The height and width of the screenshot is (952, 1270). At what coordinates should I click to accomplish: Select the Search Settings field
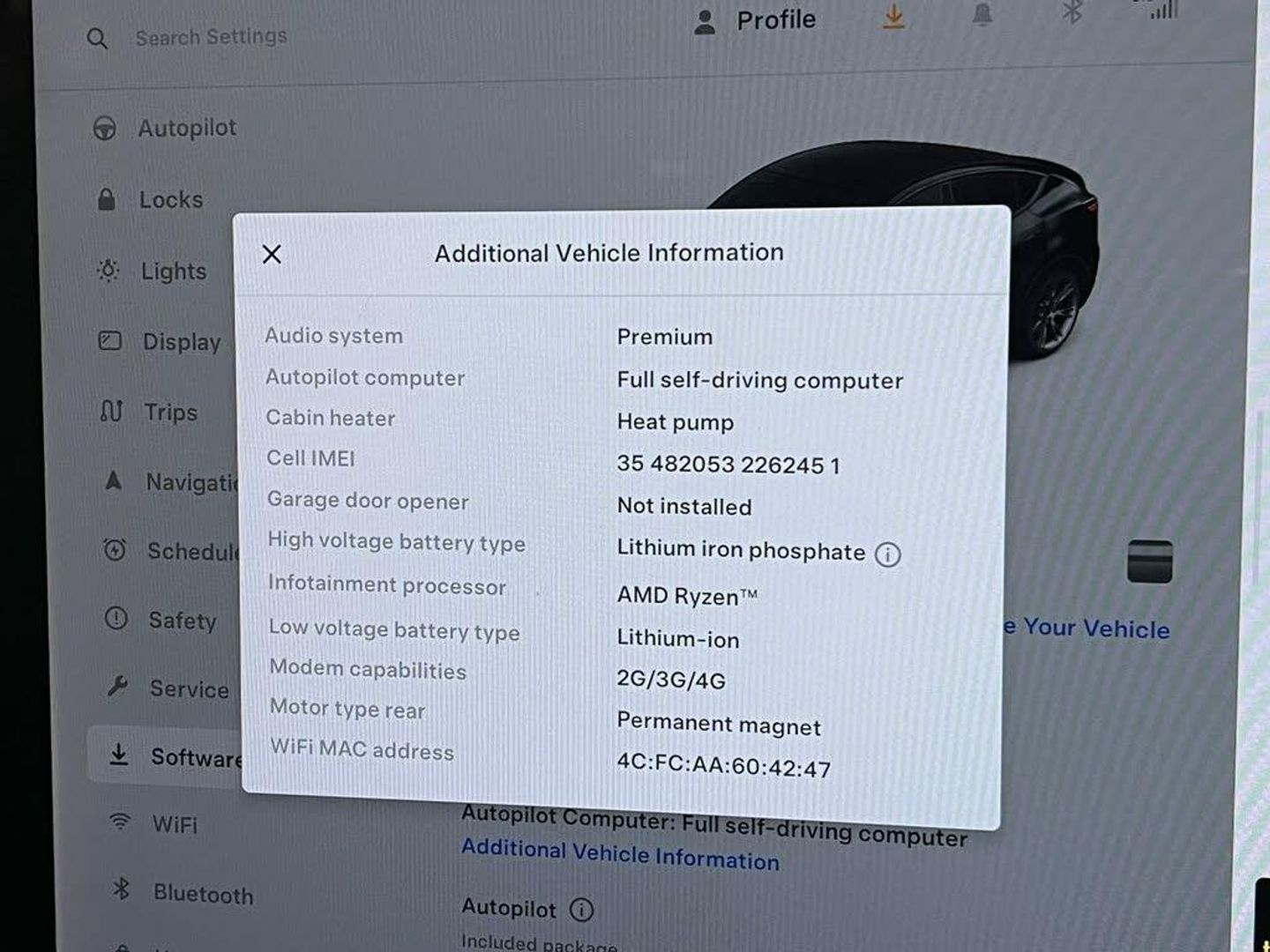[x=211, y=37]
